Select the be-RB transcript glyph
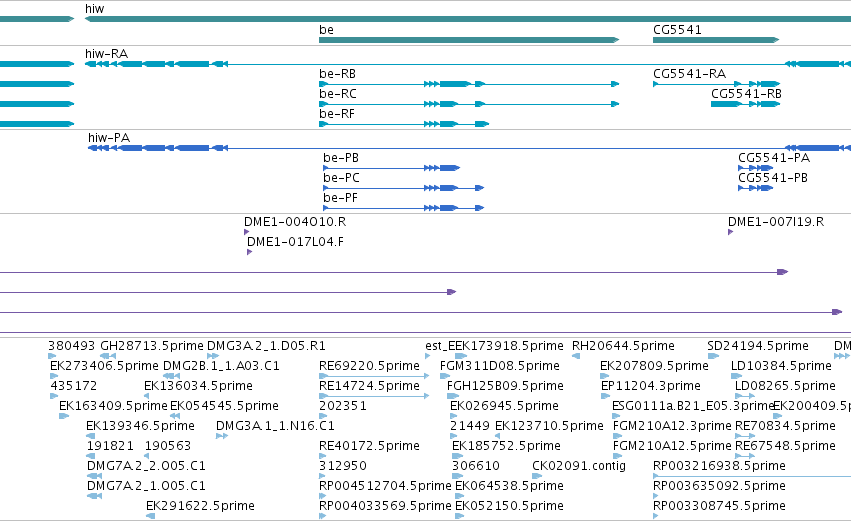Screen dimensions: 851x521 point(469,84)
